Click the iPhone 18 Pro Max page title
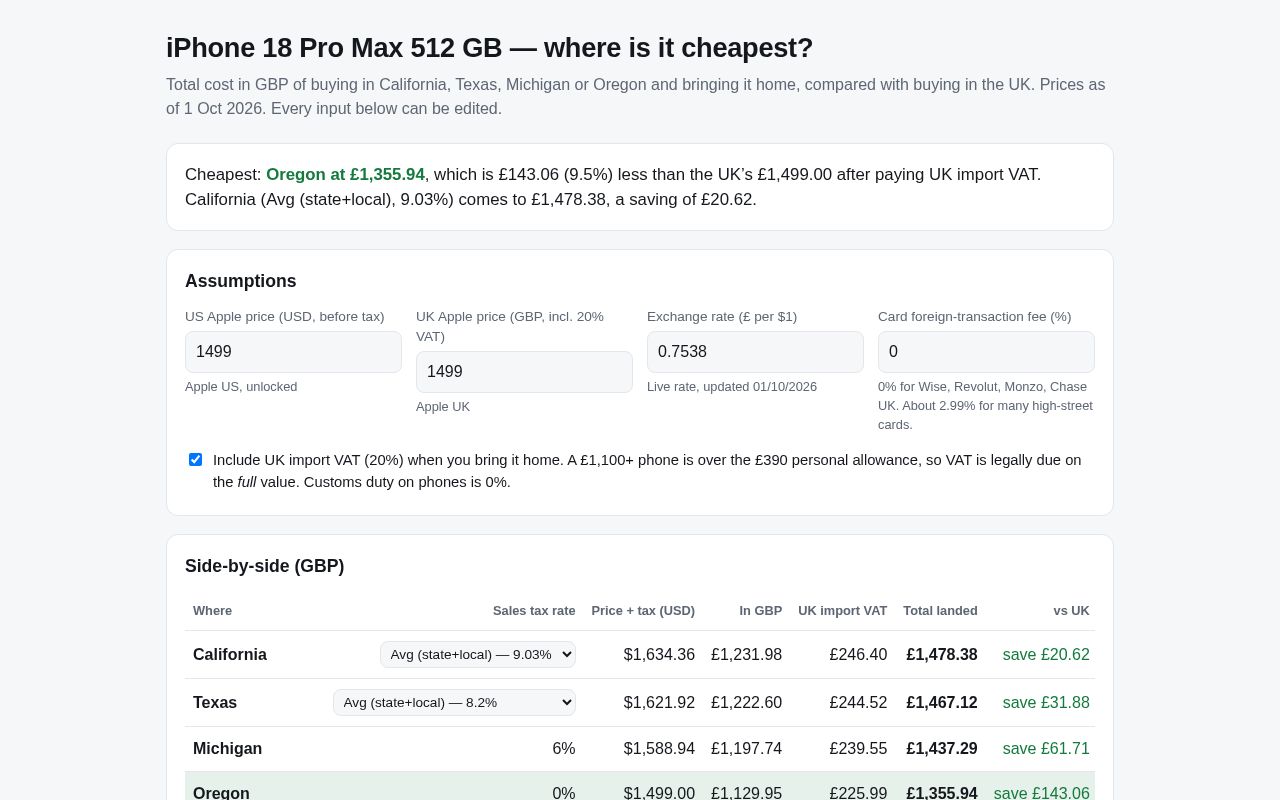Image resolution: width=1280 pixels, height=800 pixels. coord(490,48)
